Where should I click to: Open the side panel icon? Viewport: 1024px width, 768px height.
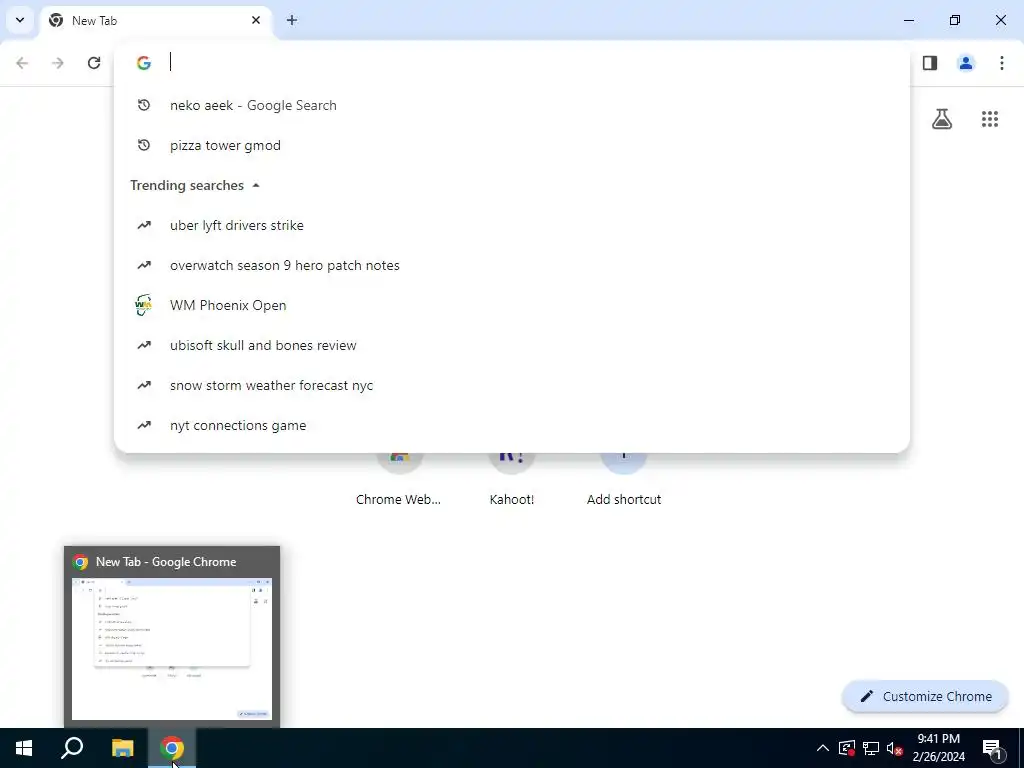pyautogui.click(x=930, y=63)
